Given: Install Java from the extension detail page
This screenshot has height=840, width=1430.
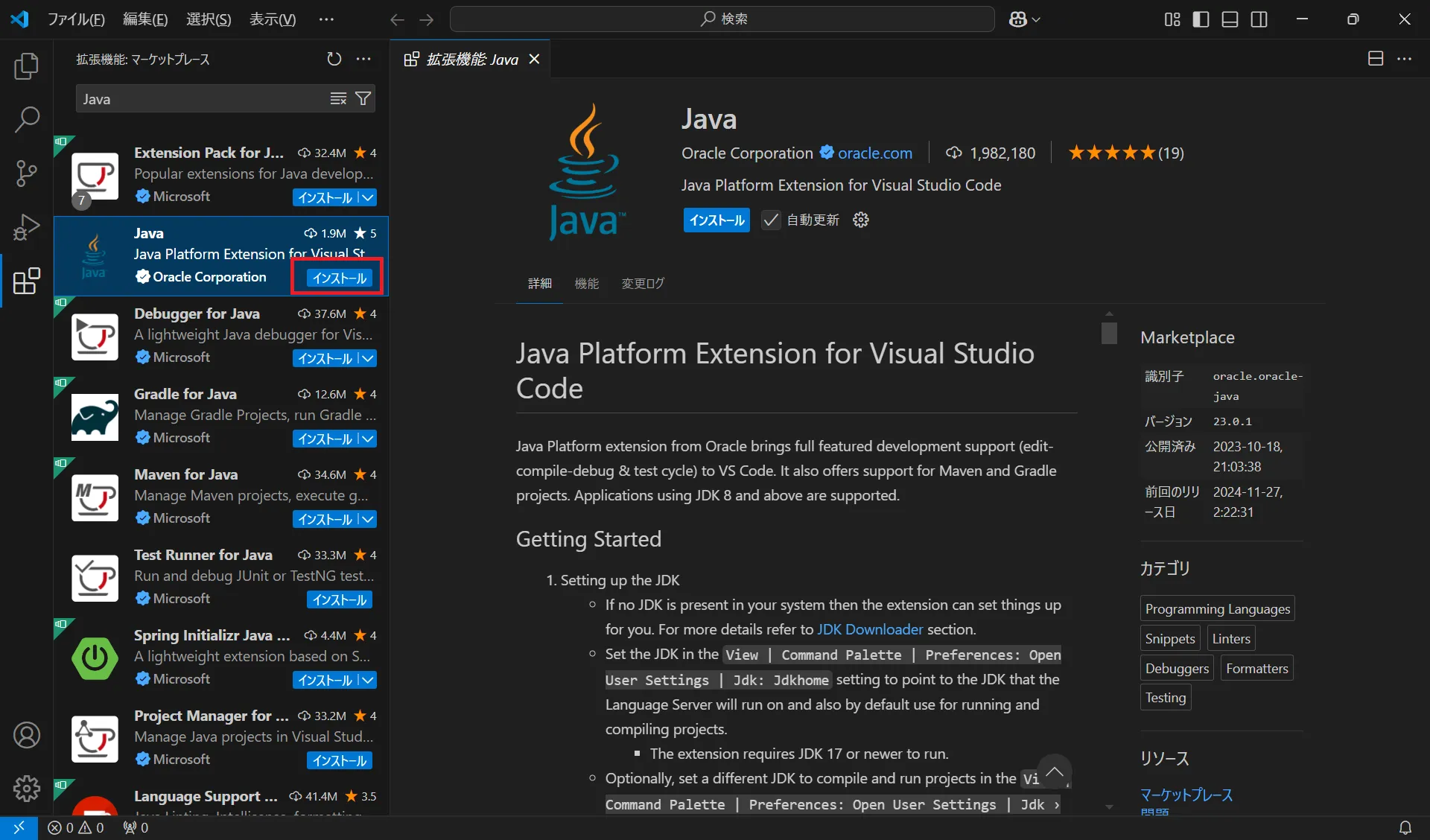Looking at the screenshot, I should click(716, 220).
